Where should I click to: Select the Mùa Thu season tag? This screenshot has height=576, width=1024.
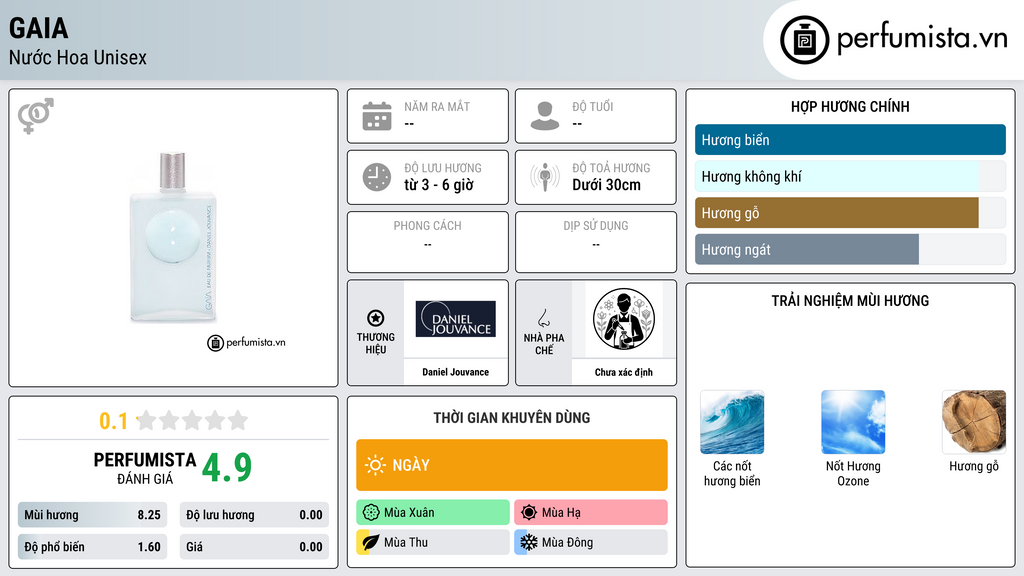pyautogui.click(x=433, y=542)
